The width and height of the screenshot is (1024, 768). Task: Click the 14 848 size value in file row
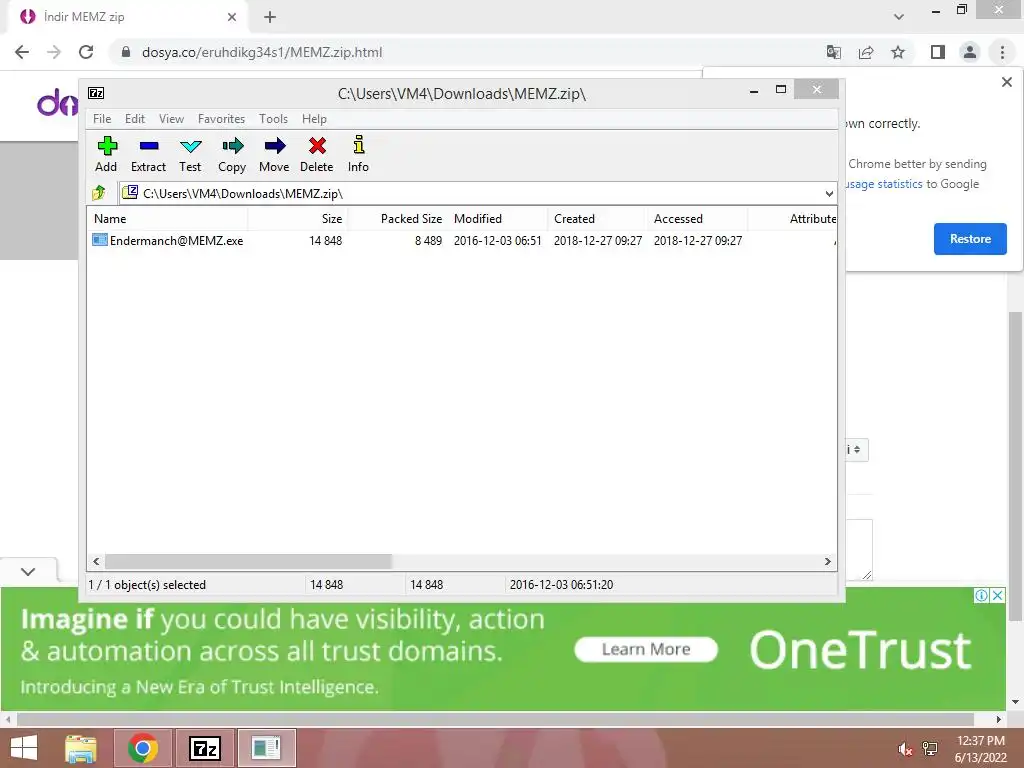point(325,240)
